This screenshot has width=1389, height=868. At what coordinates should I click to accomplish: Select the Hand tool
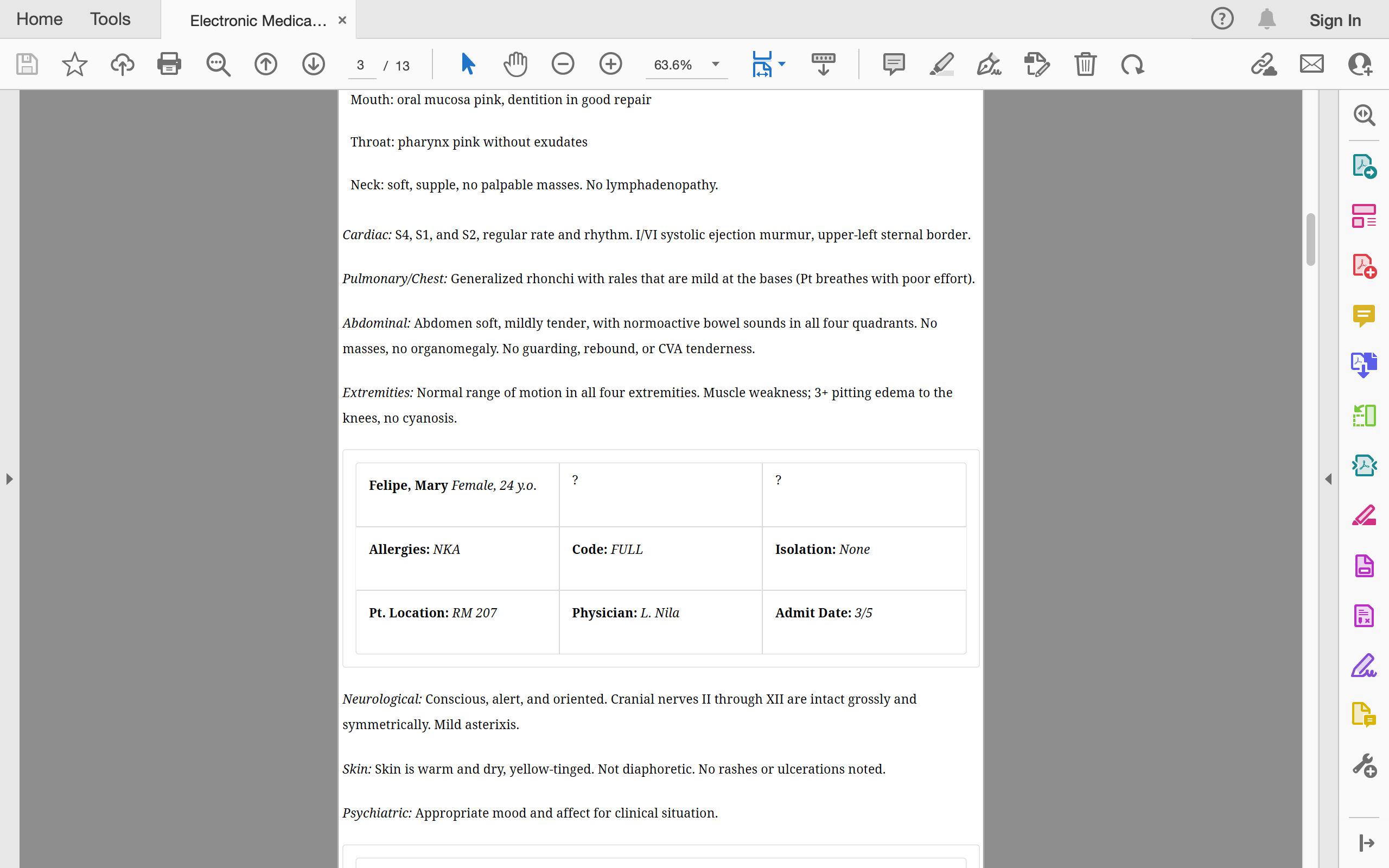pos(515,63)
